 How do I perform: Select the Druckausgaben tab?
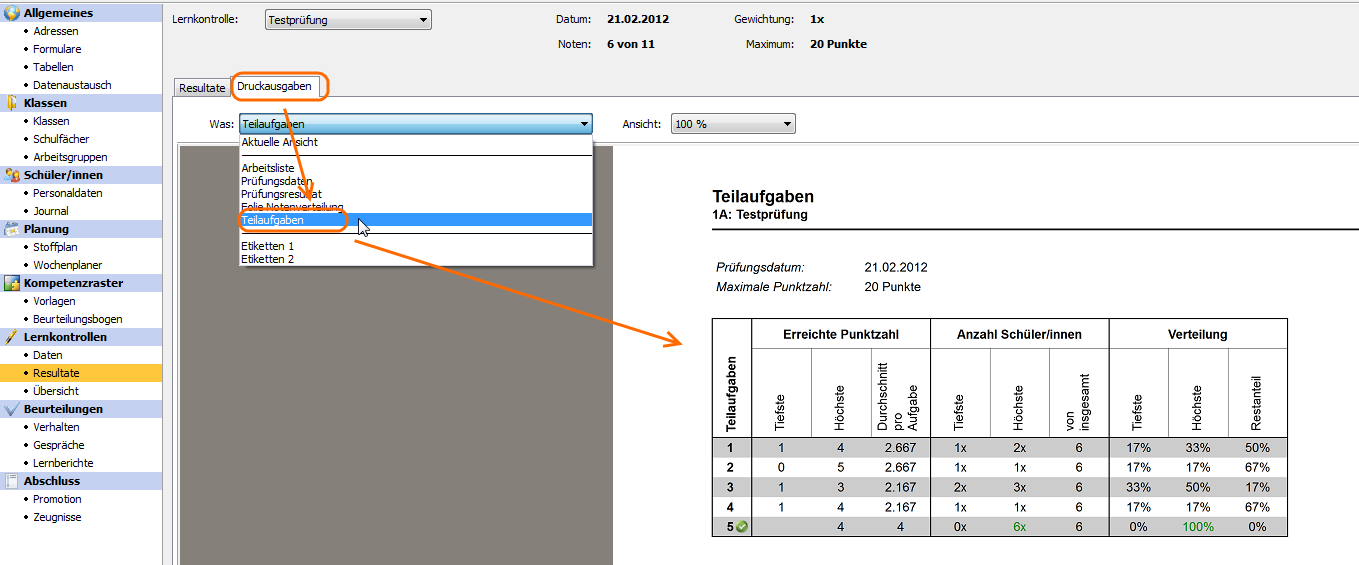pyautogui.click(x=274, y=87)
